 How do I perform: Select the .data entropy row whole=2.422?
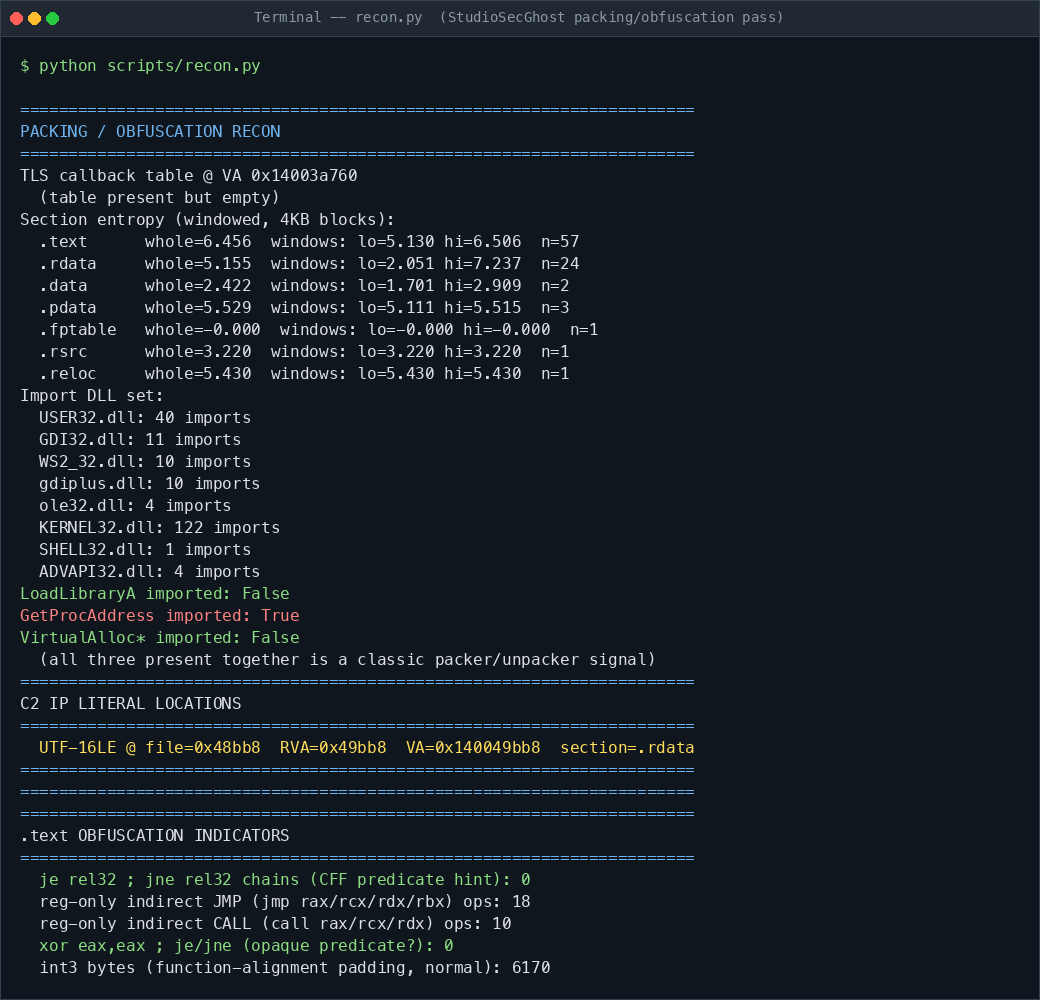304,285
